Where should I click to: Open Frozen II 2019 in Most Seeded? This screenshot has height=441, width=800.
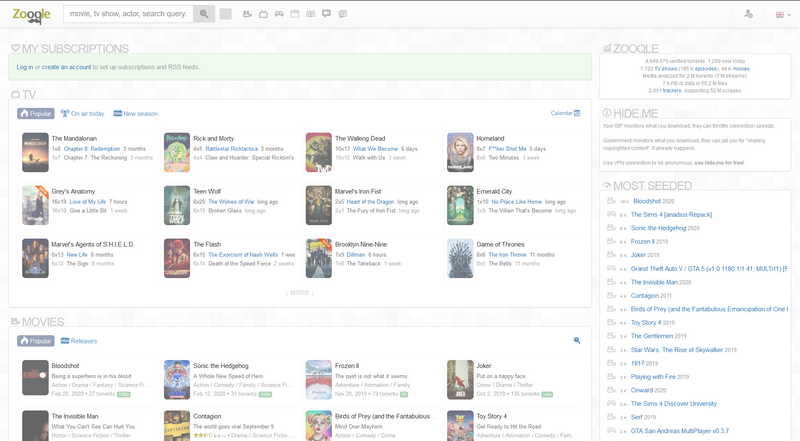[649, 241]
